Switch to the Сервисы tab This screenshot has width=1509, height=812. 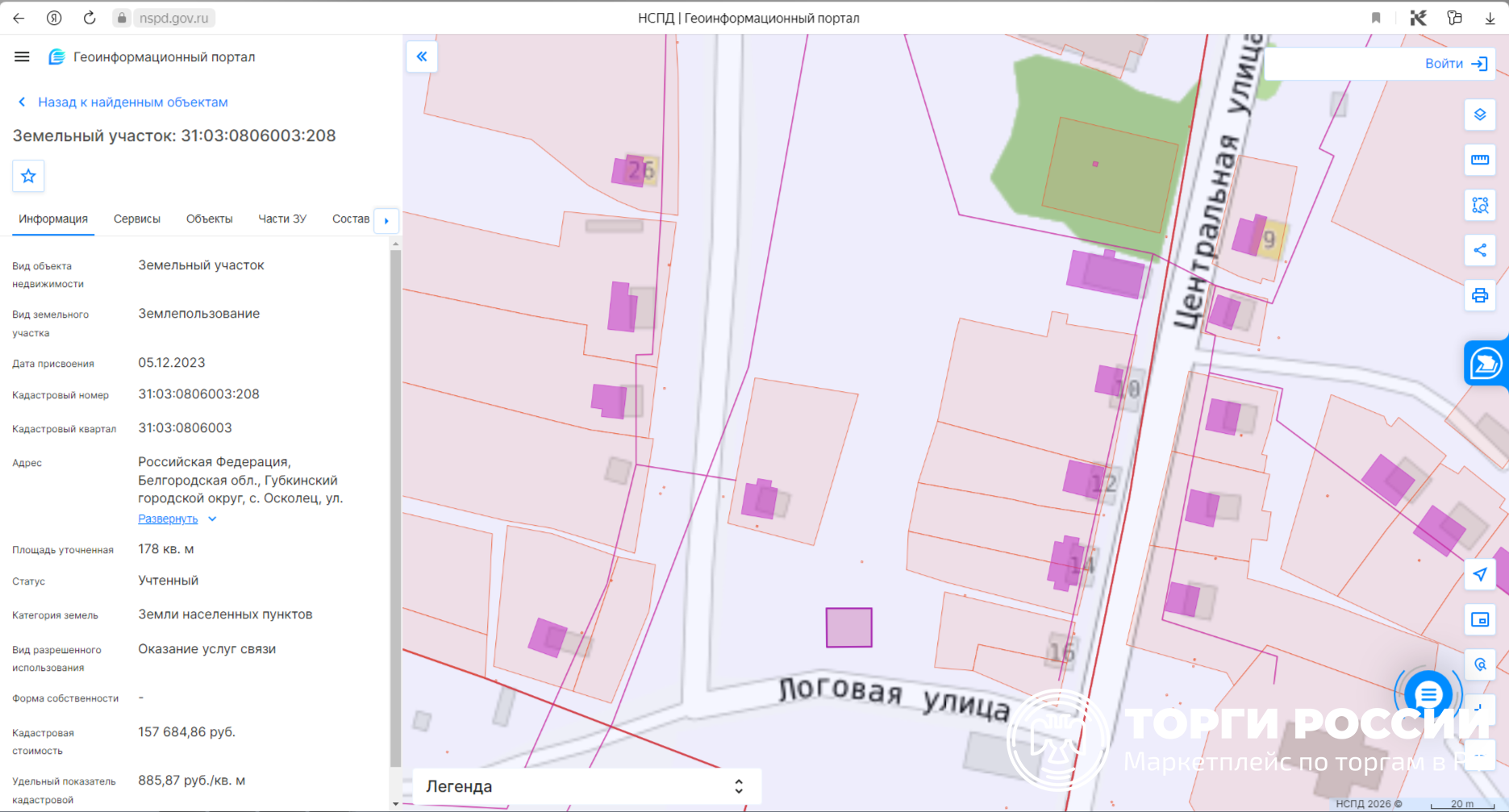(137, 219)
